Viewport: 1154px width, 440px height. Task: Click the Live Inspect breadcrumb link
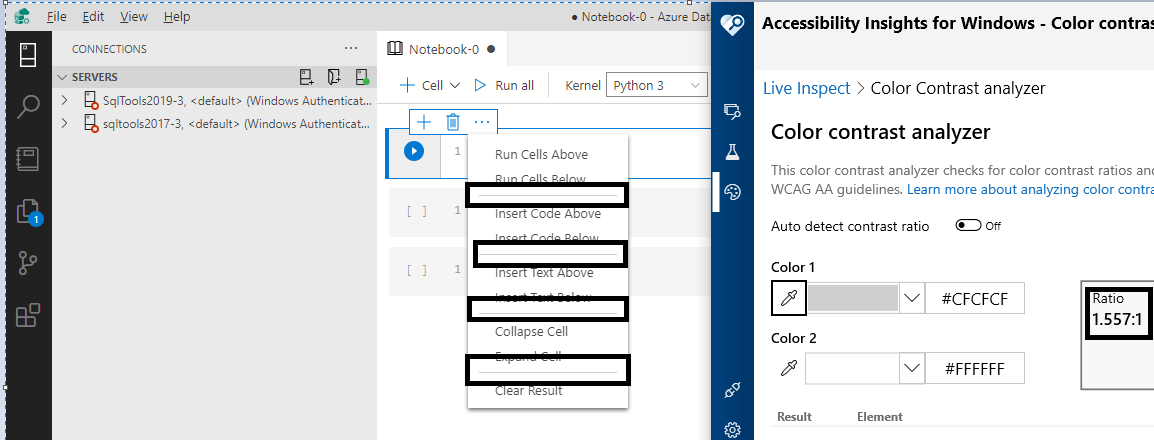(x=806, y=88)
